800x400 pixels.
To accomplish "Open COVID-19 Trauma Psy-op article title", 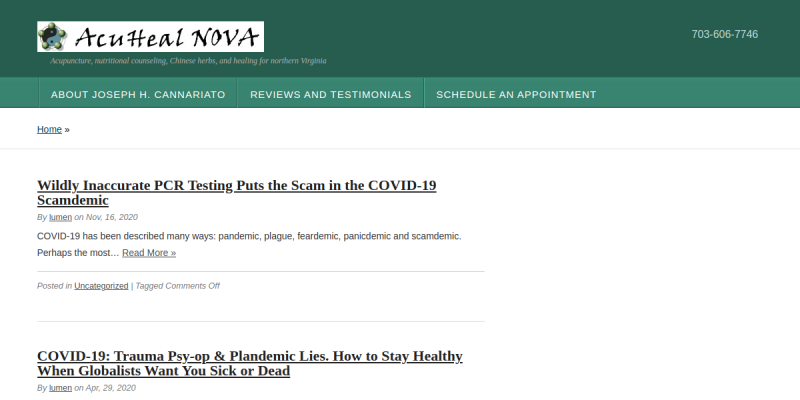I will click(x=250, y=363).
